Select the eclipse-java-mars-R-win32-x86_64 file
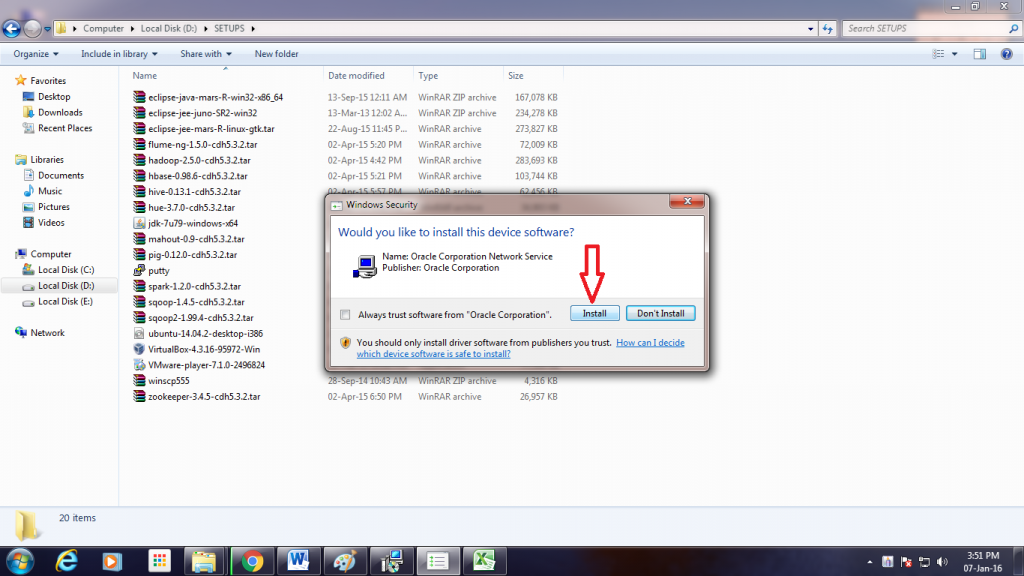The image size is (1024, 576). 216,97
